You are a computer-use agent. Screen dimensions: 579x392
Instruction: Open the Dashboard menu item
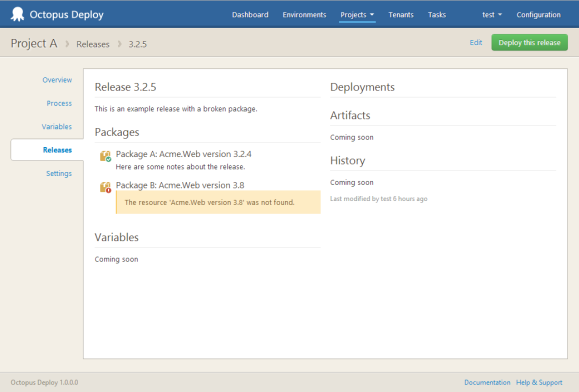pos(250,15)
